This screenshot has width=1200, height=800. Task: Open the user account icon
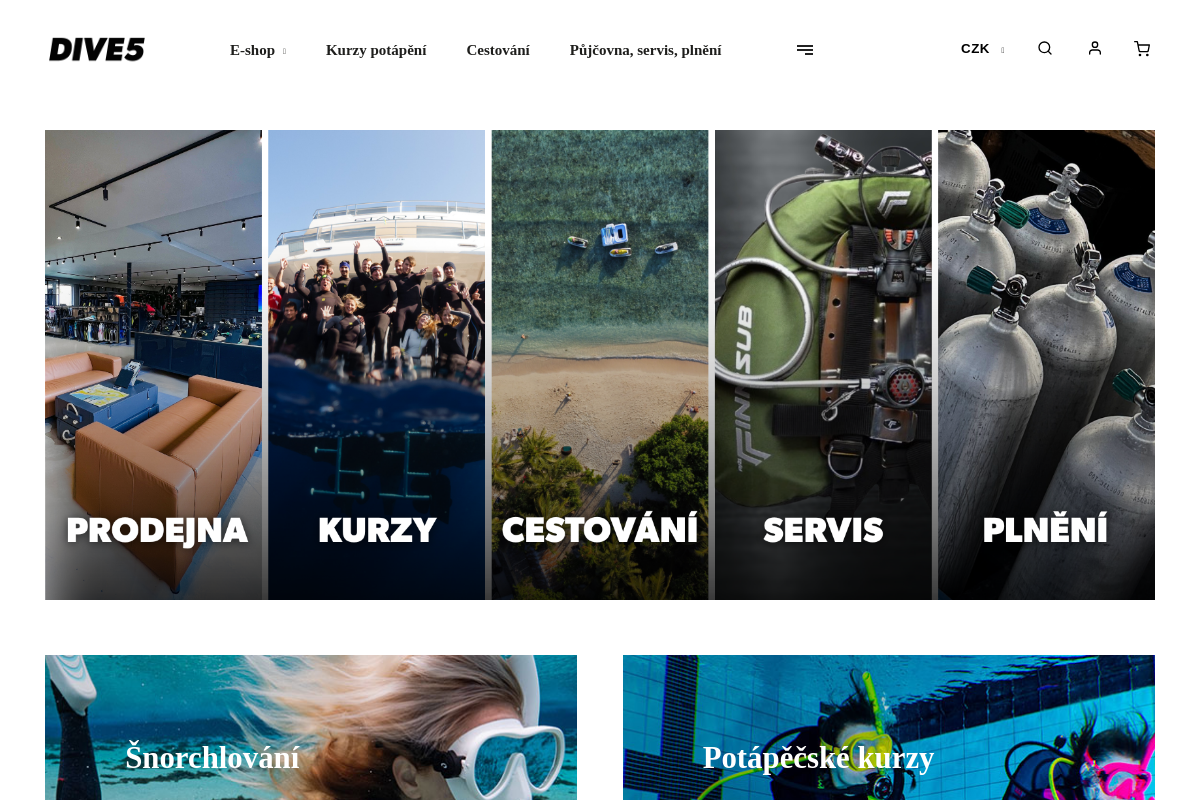(x=1095, y=48)
